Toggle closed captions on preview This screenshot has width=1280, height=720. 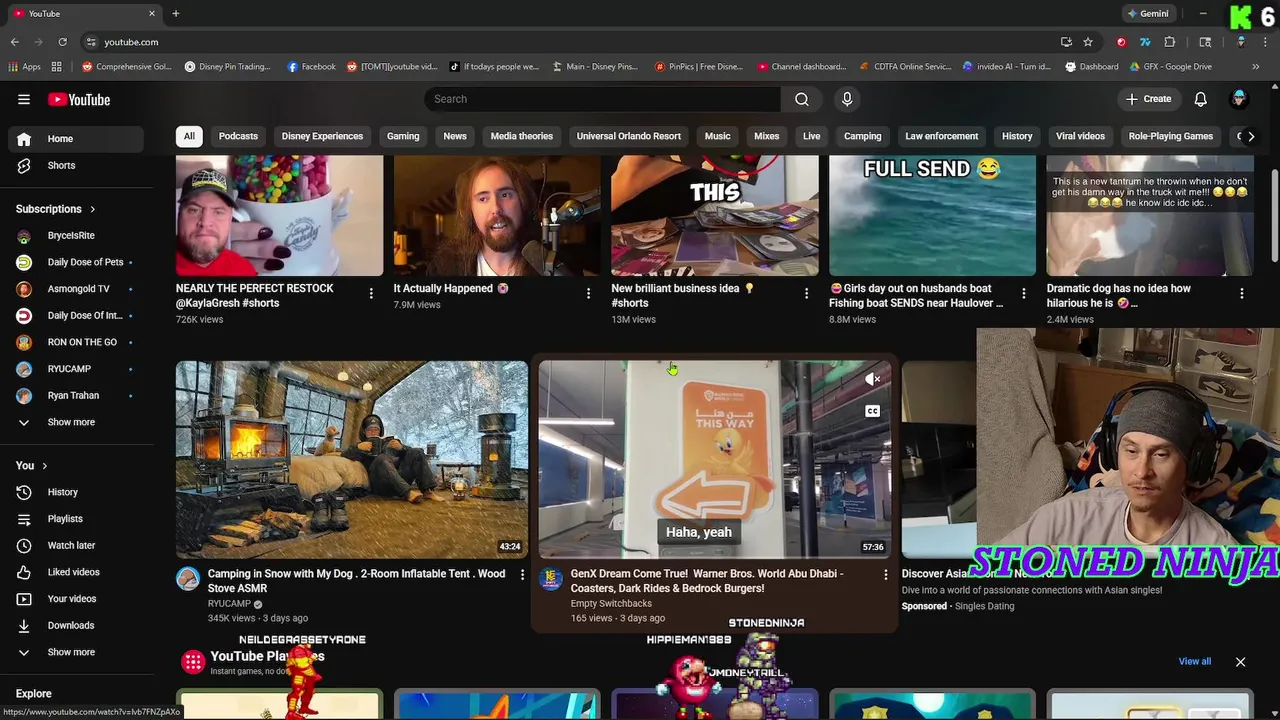(872, 411)
